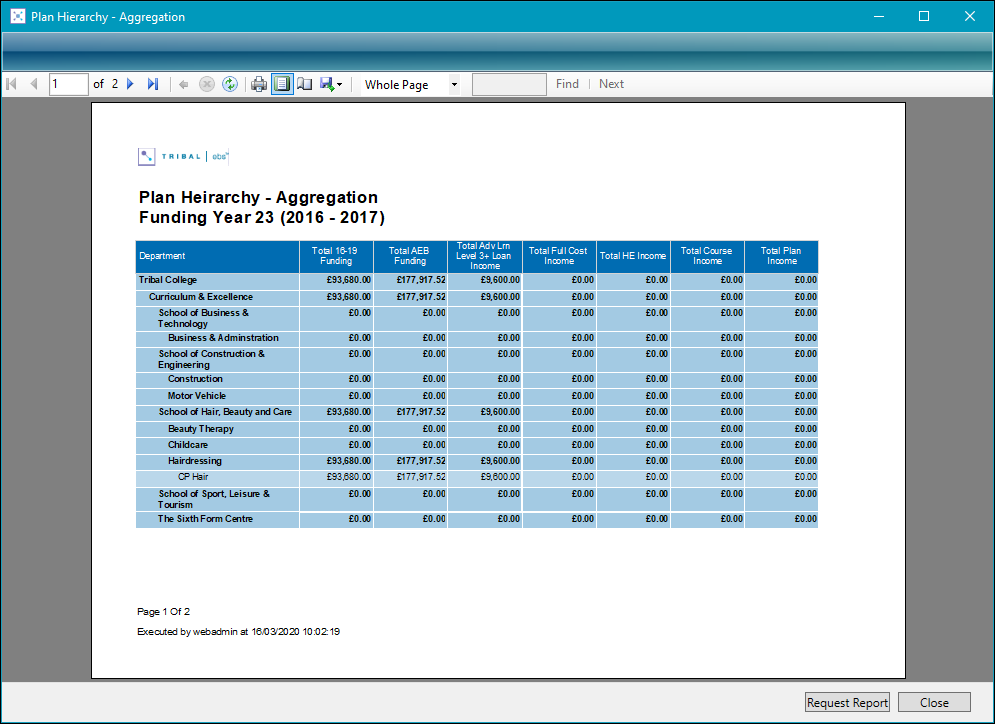Stop report rendering icon
The height and width of the screenshot is (724, 995).
pos(207,84)
